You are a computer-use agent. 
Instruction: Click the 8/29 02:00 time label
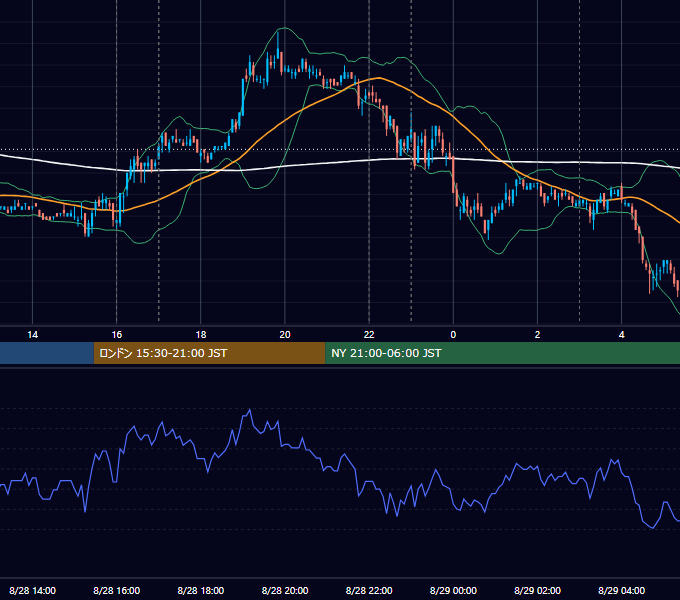537,590
